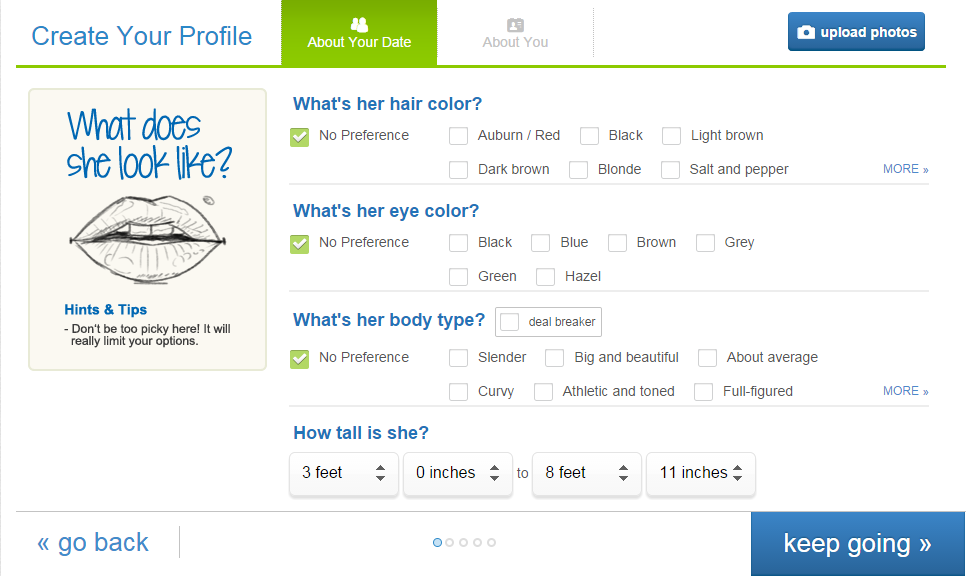Click the third pagination dot

(x=464, y=542)
